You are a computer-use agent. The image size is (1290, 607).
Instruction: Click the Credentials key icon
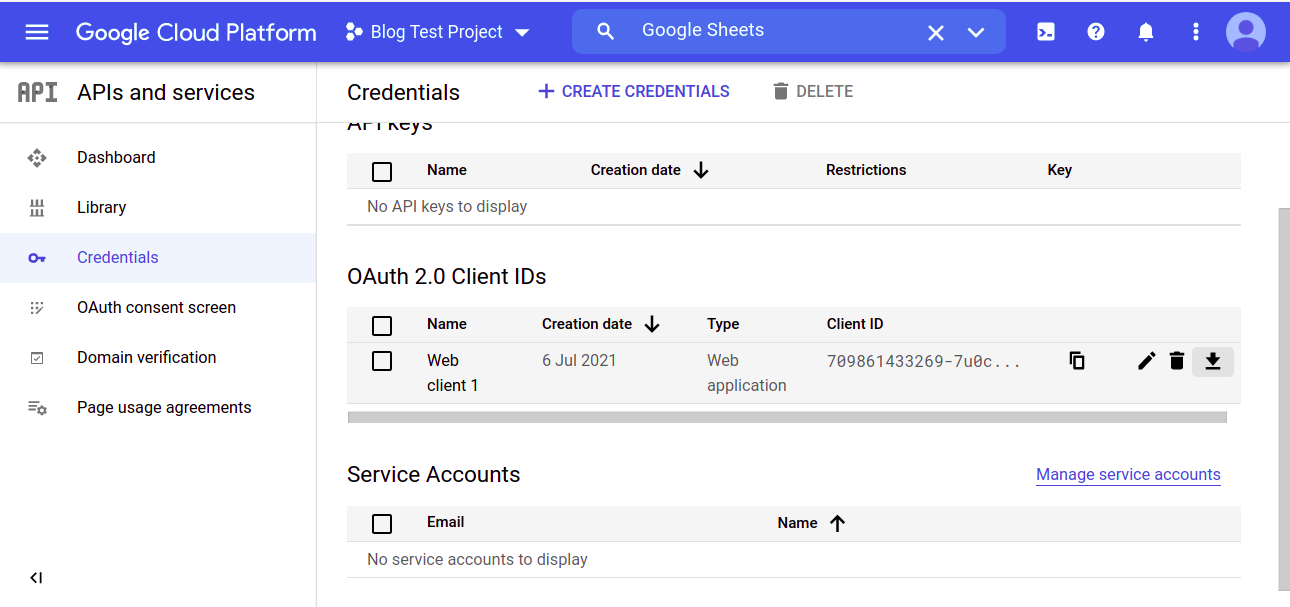point(37,257)
